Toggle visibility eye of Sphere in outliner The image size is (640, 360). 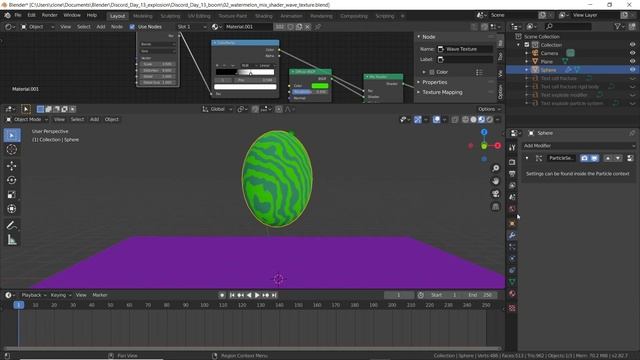(632, 70)
